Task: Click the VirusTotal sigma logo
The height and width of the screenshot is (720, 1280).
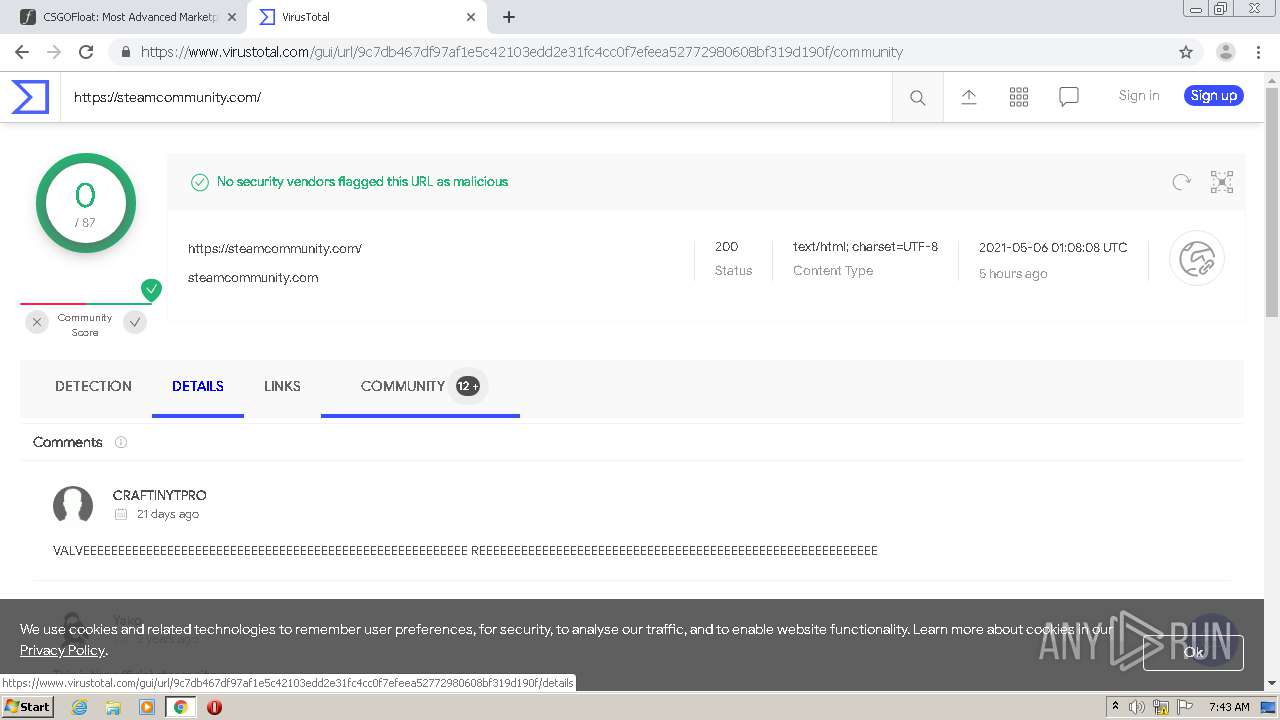Action: pos(30,97)
